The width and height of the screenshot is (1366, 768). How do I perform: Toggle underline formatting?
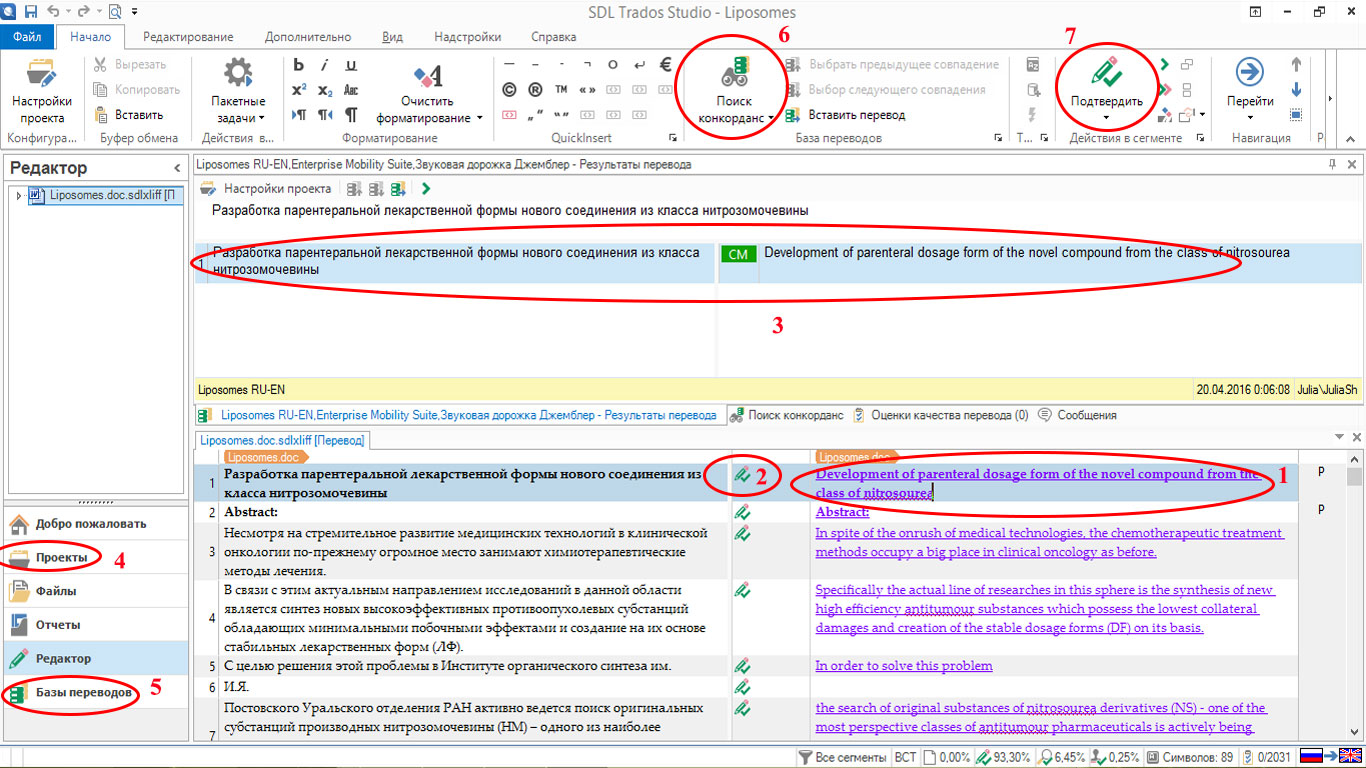pyautogui.click(x=351, y=65)
